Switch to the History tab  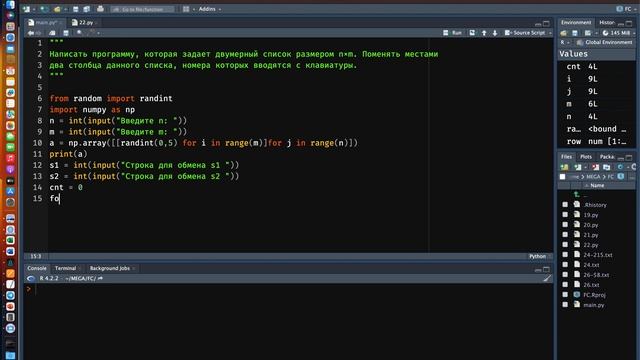pyautogui.click(x=607, y=22)
